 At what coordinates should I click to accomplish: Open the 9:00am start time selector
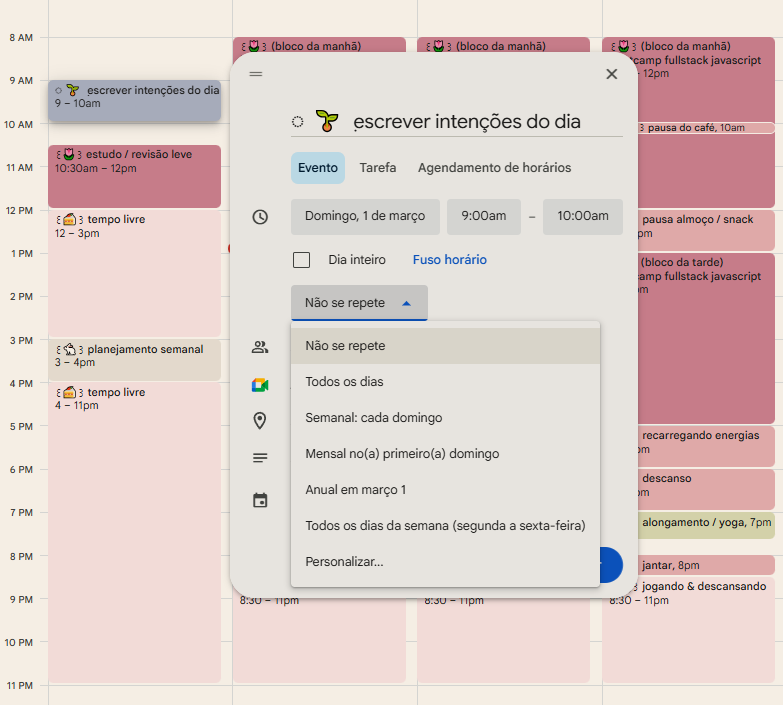[x=483, y=216]
